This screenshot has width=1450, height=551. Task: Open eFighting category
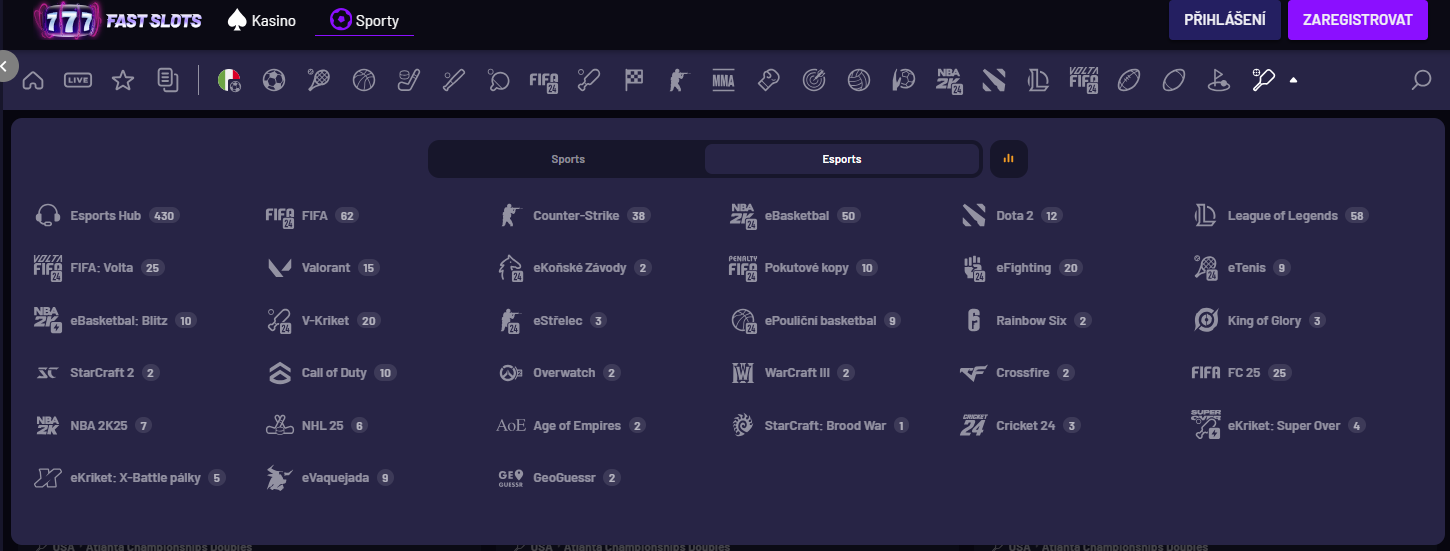1022,268
